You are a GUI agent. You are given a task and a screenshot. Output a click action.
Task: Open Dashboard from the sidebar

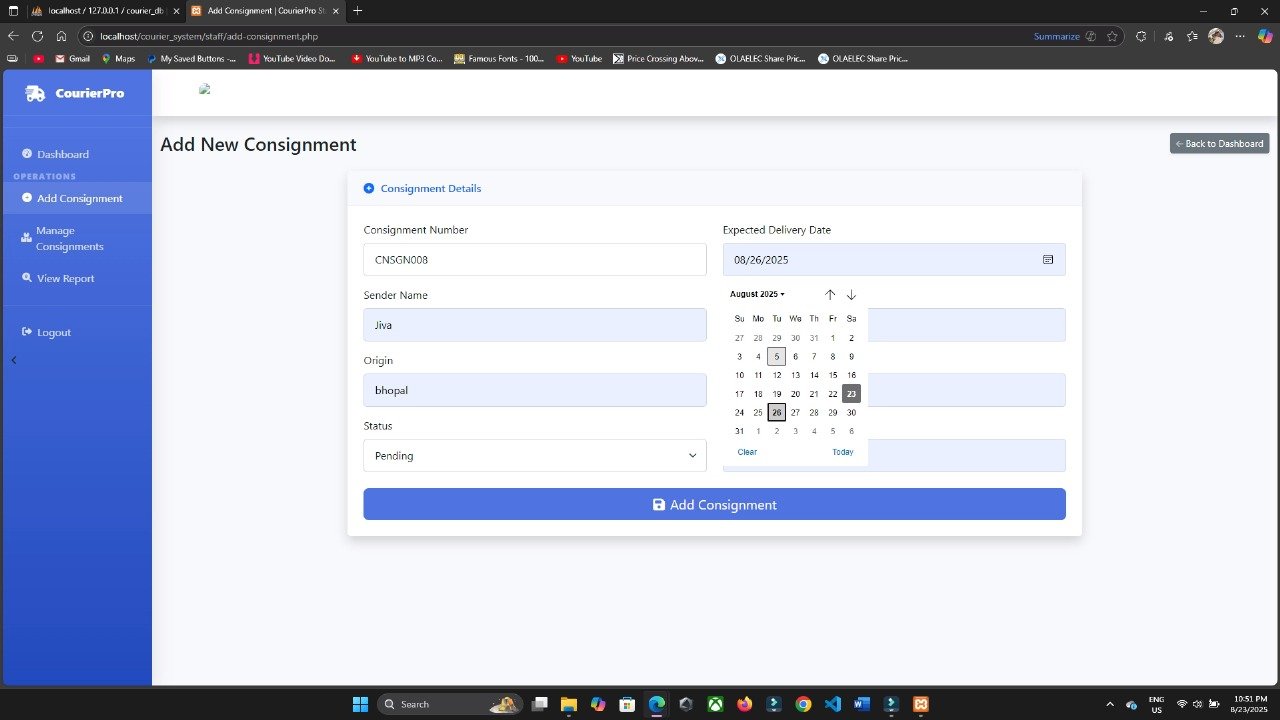click(63, 154)
